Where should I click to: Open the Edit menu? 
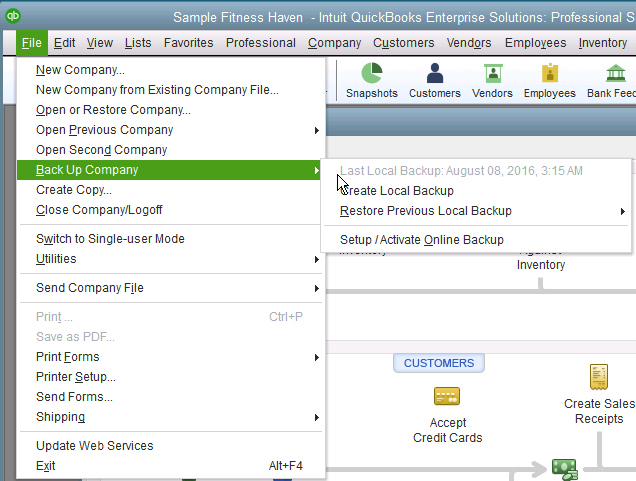(x=64, y=43)
